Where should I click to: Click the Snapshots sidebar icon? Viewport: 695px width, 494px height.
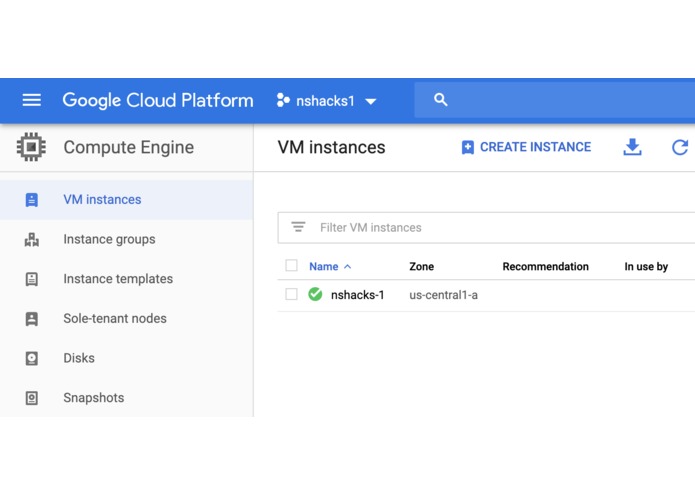click(32, 398)
